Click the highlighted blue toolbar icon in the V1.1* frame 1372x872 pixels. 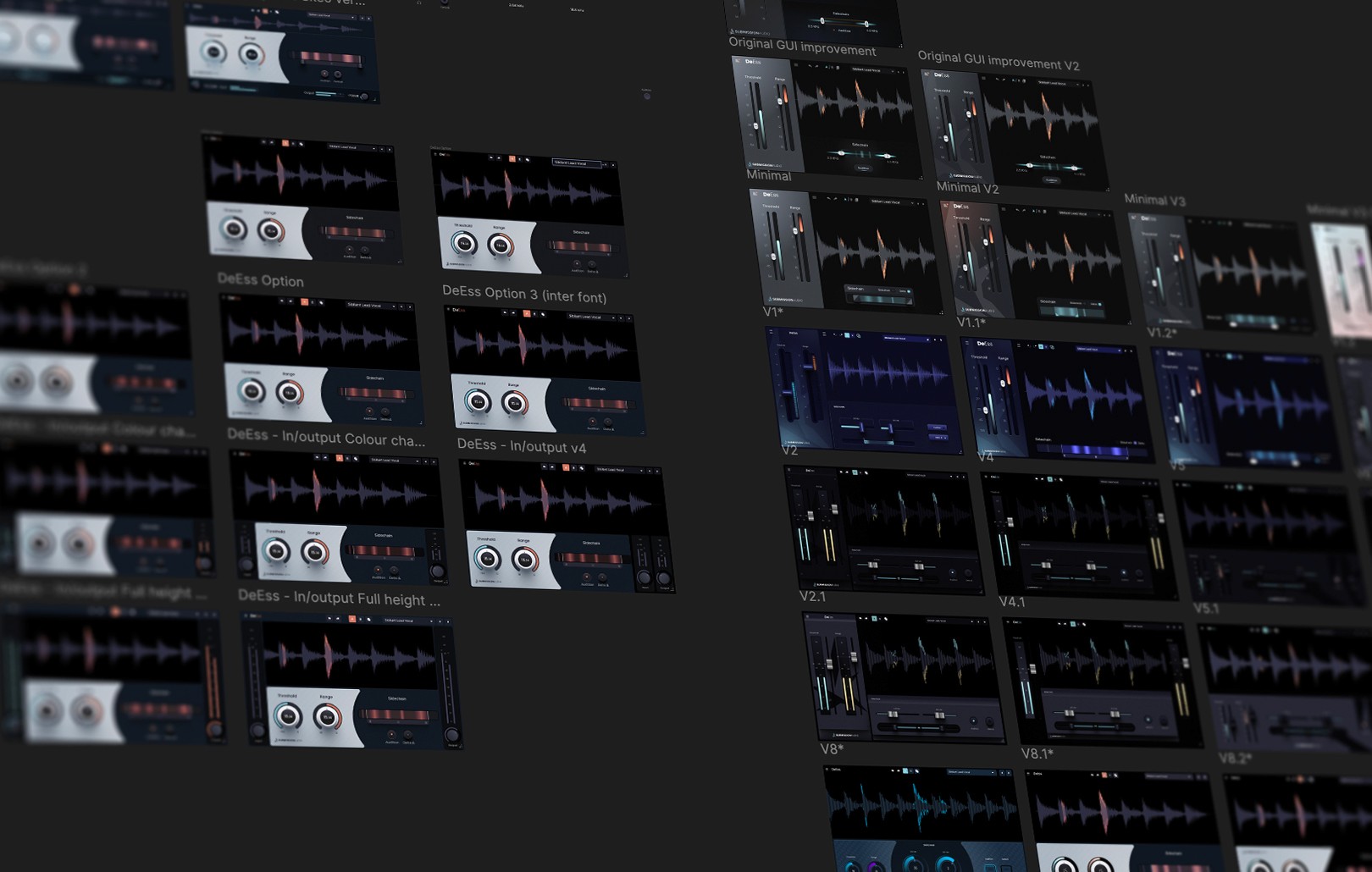(x=1041, y=346)
